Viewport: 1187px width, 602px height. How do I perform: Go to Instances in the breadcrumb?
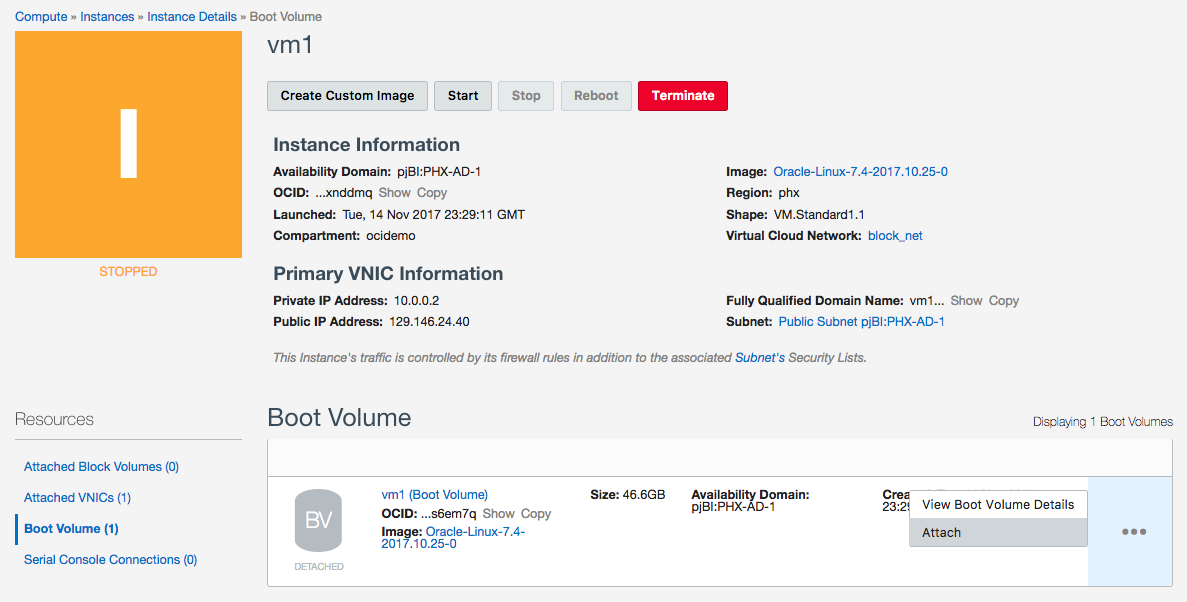(x=107, y=17)
